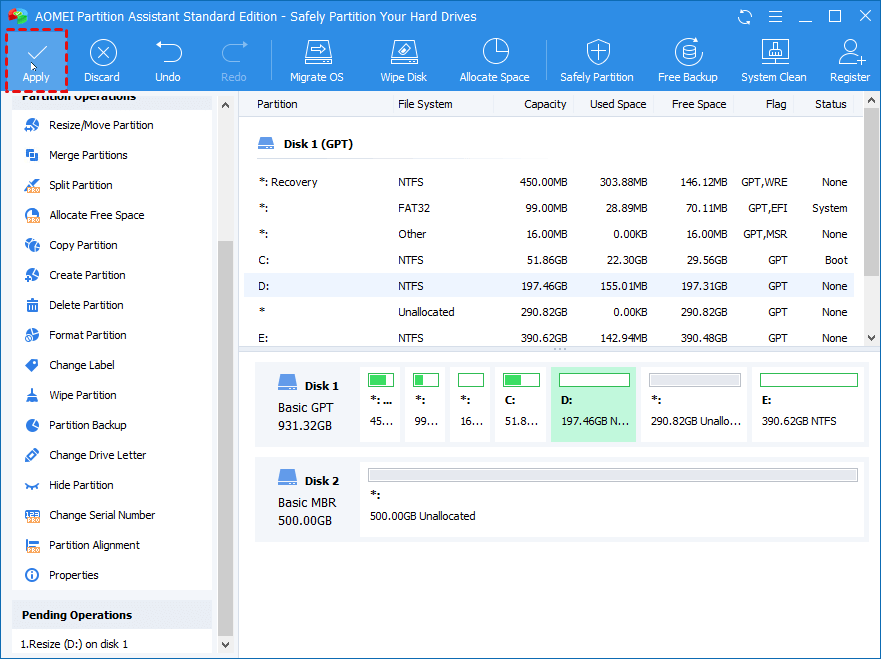Screen dimensions: 881x659
Task: Select Disk 2 unallocated 500.00GB block
Action: click(x=612, y=498)
